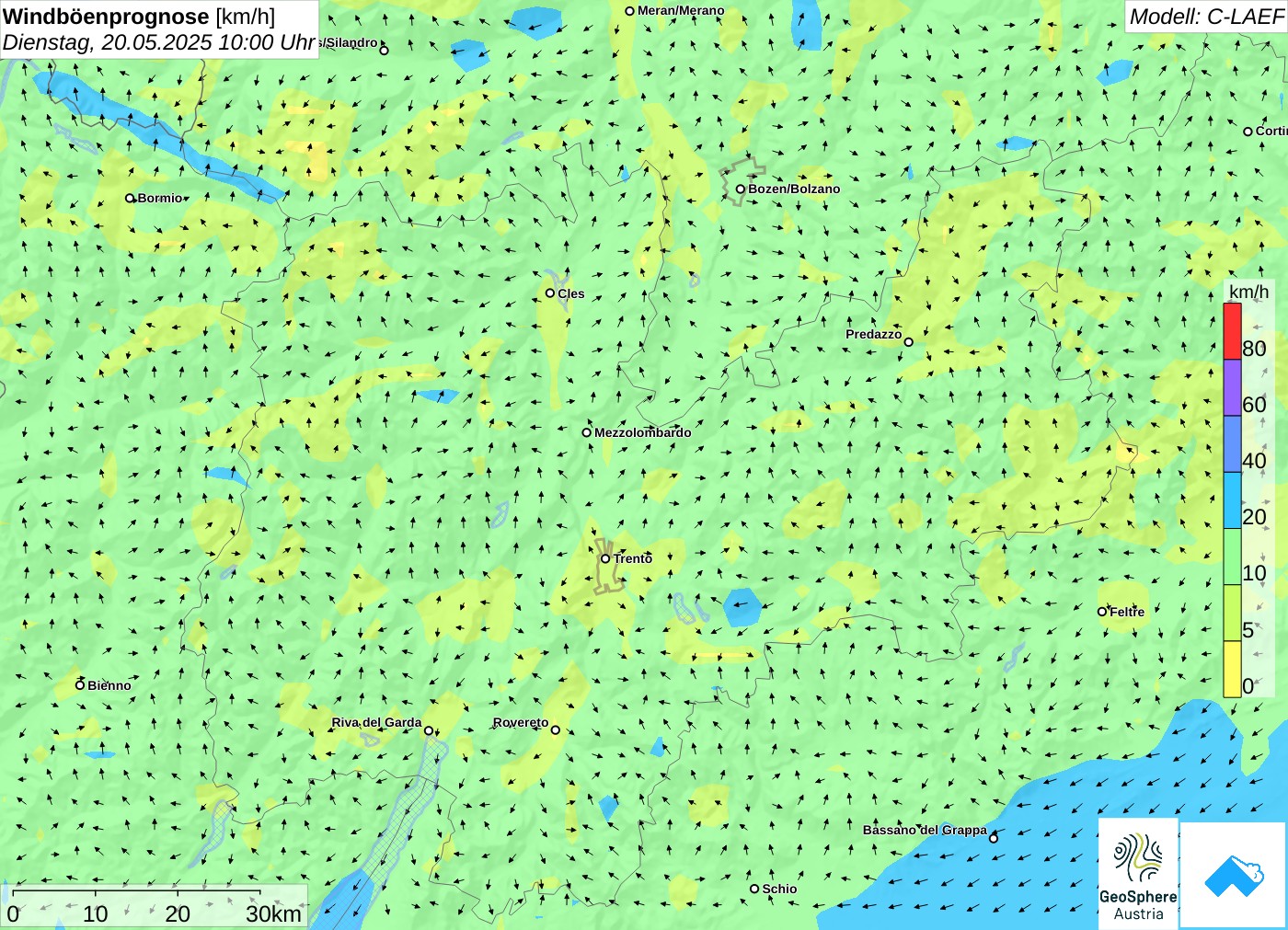Click the 'km/h' legend unit label
The height and width of the screenshot is (930, 1288).
point(1248,292)
